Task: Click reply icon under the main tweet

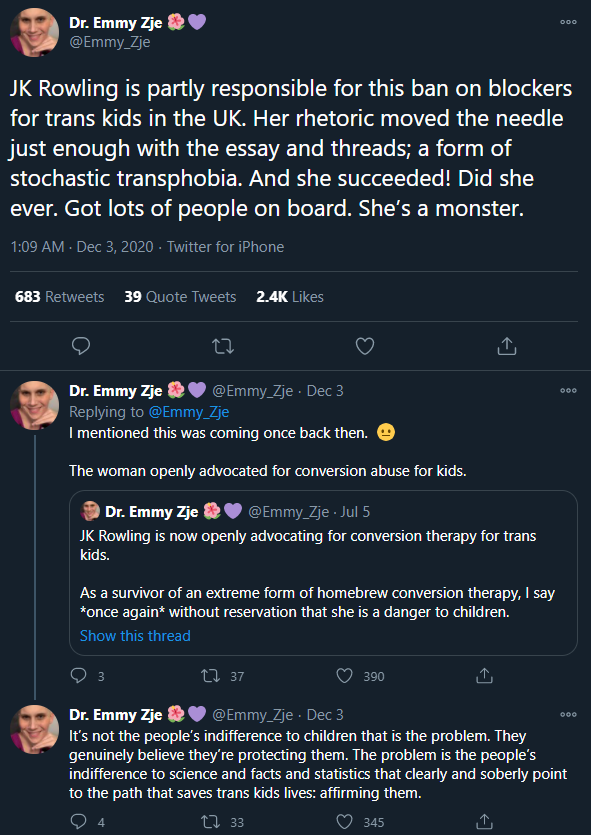Action: (80, 346)
